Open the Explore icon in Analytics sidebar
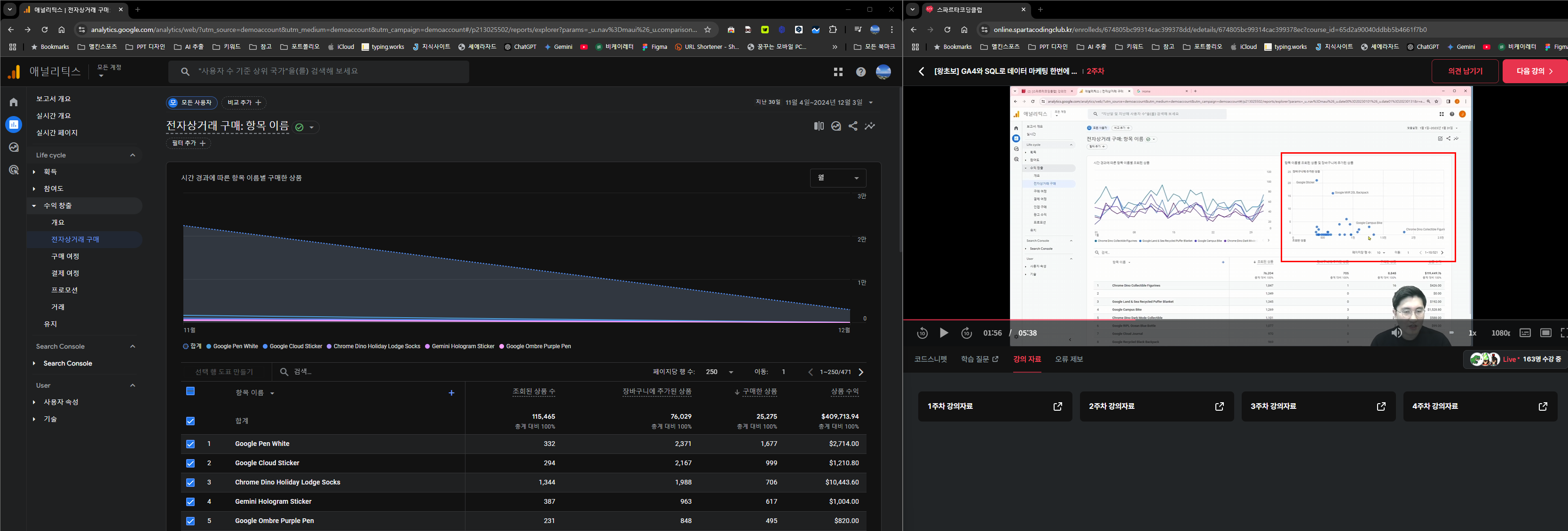This screenshot has width=1568, height=531. [13, 147]
